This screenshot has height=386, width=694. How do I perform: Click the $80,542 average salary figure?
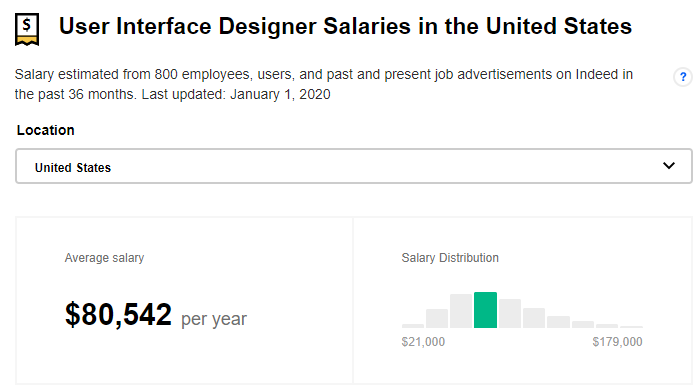[x=118, y=314]
